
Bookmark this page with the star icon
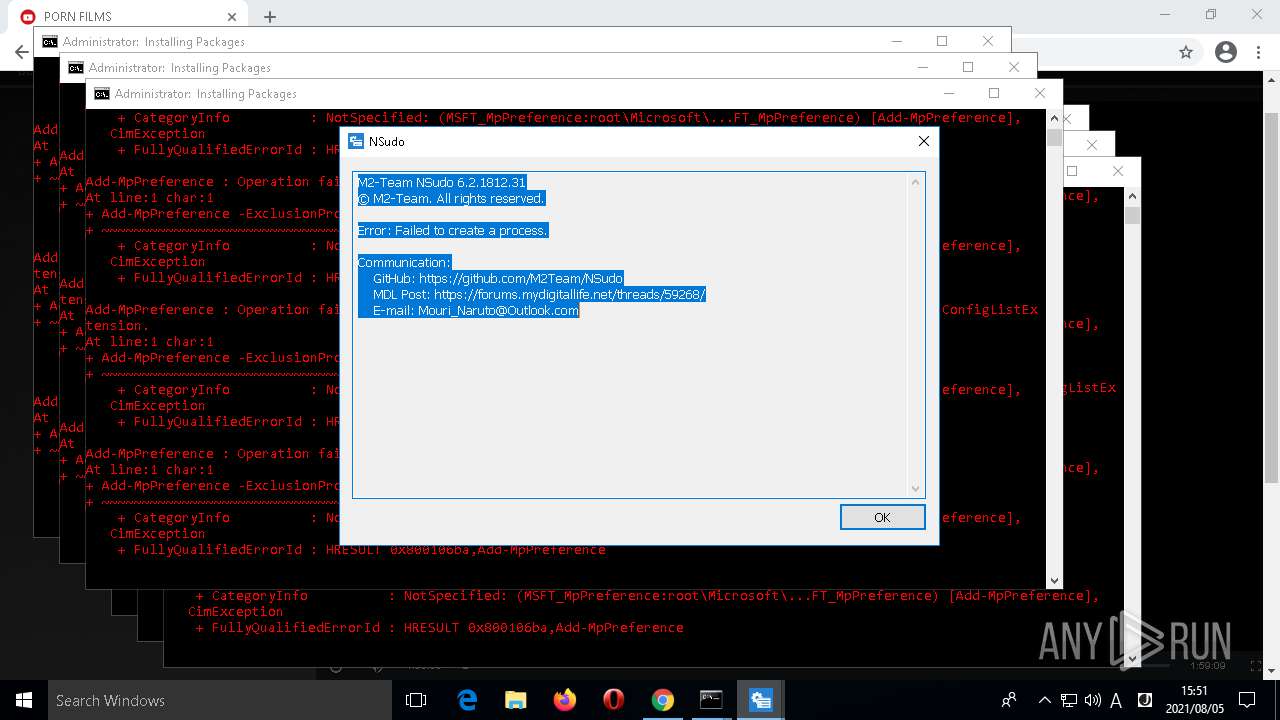[1186, 52]
